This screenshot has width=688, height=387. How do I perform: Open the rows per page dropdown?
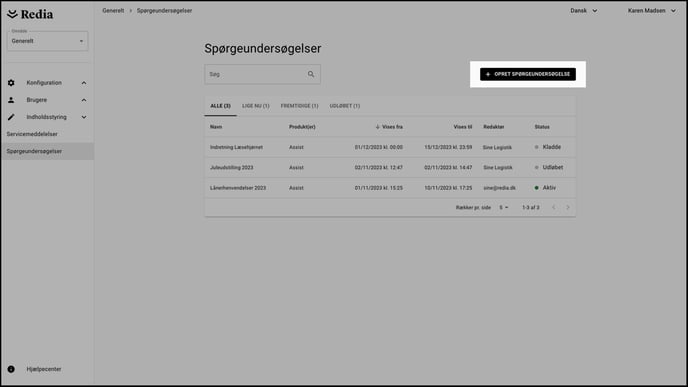tap(503, 208)
